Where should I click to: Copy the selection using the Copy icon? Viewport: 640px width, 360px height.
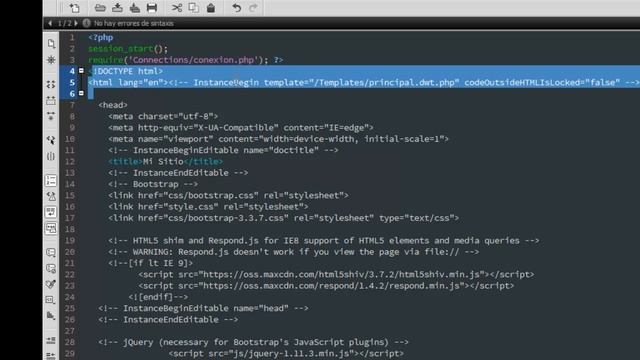(193, 8)
